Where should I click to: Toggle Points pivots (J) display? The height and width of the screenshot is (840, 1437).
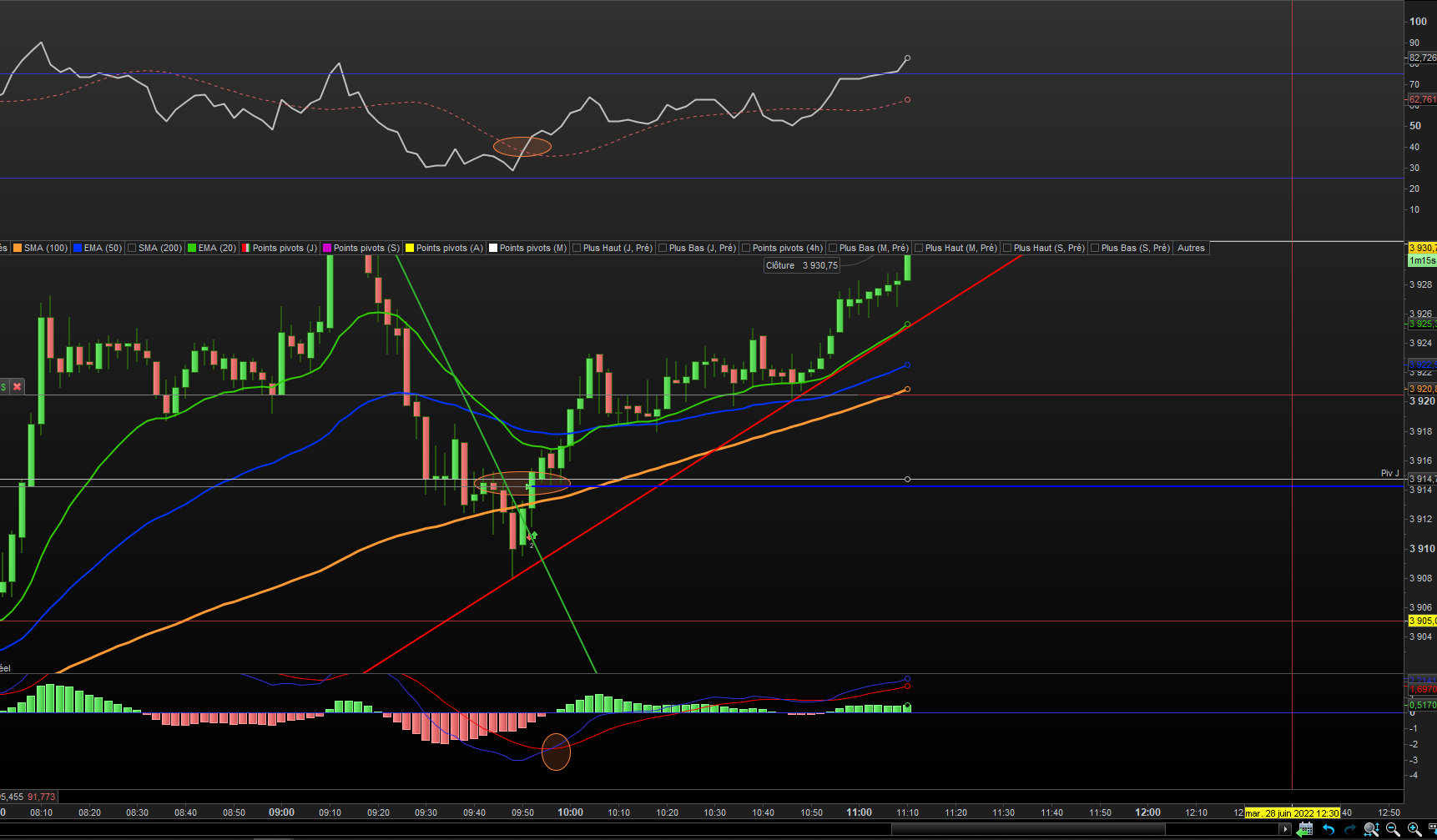[x=280, y=248]
